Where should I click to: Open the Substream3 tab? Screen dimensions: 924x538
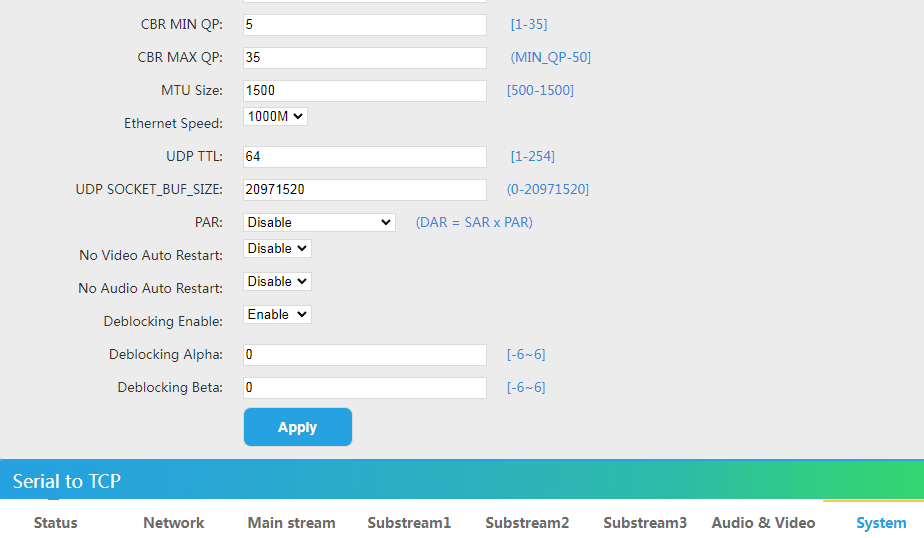coord(645,523)
